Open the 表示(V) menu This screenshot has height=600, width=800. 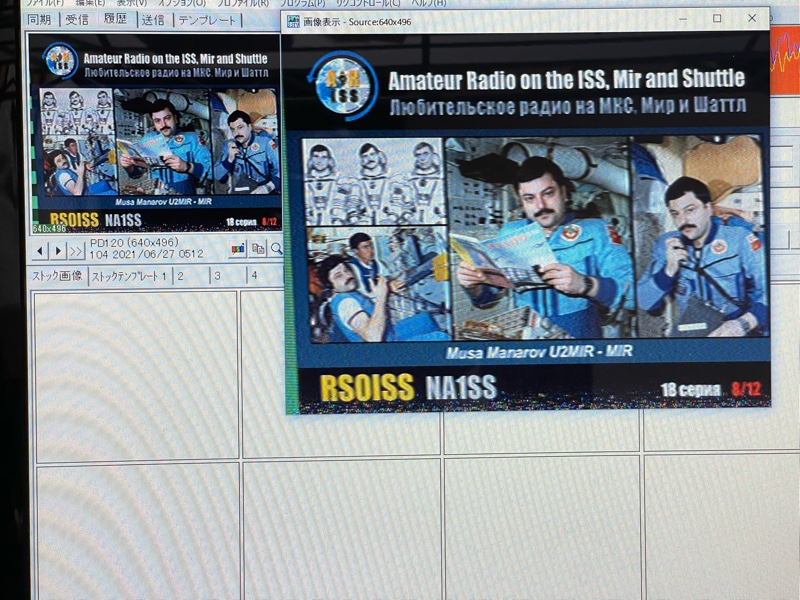pos(132,3)
